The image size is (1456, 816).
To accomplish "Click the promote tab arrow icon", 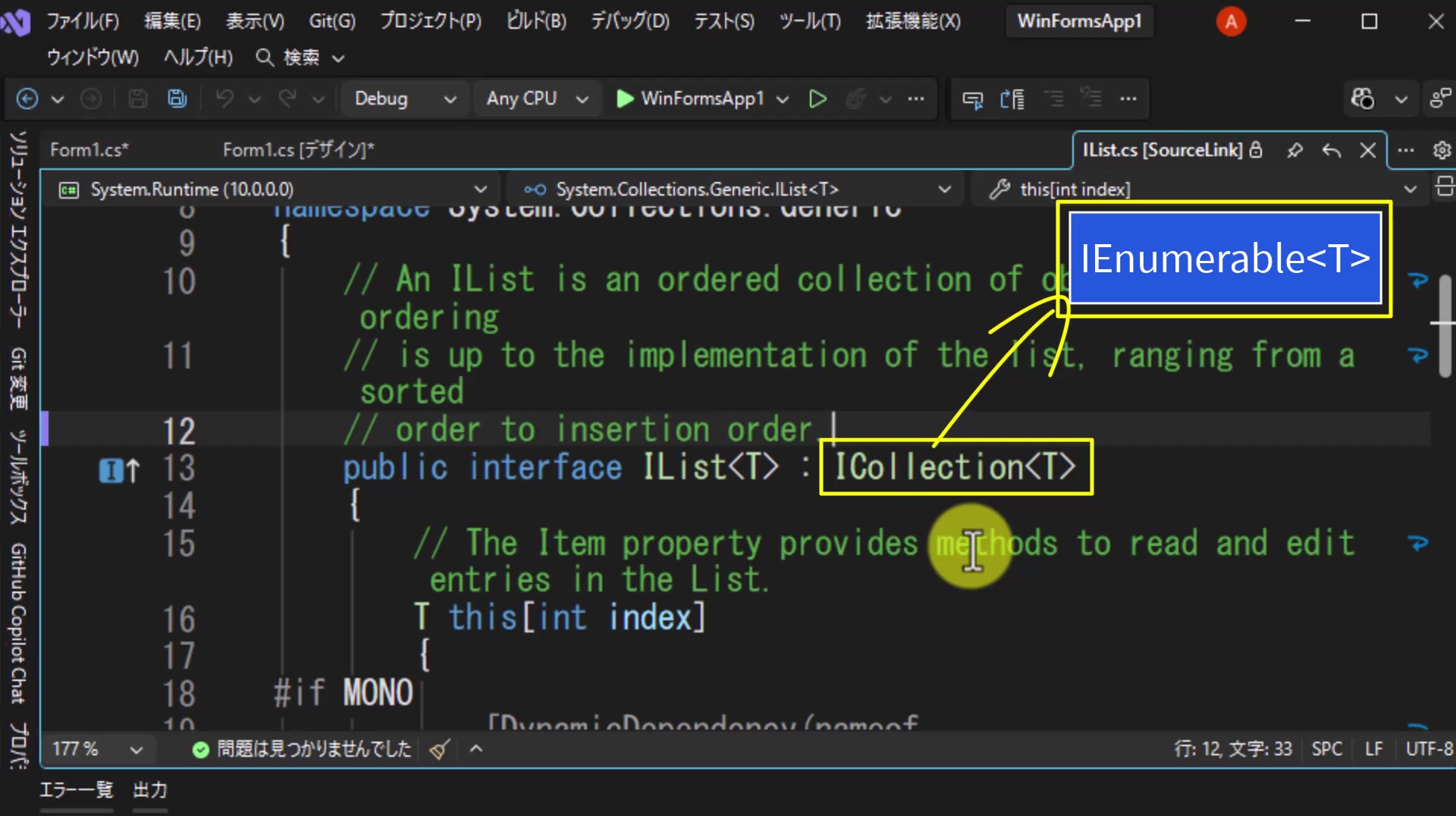I will (x=1331, y=150).
